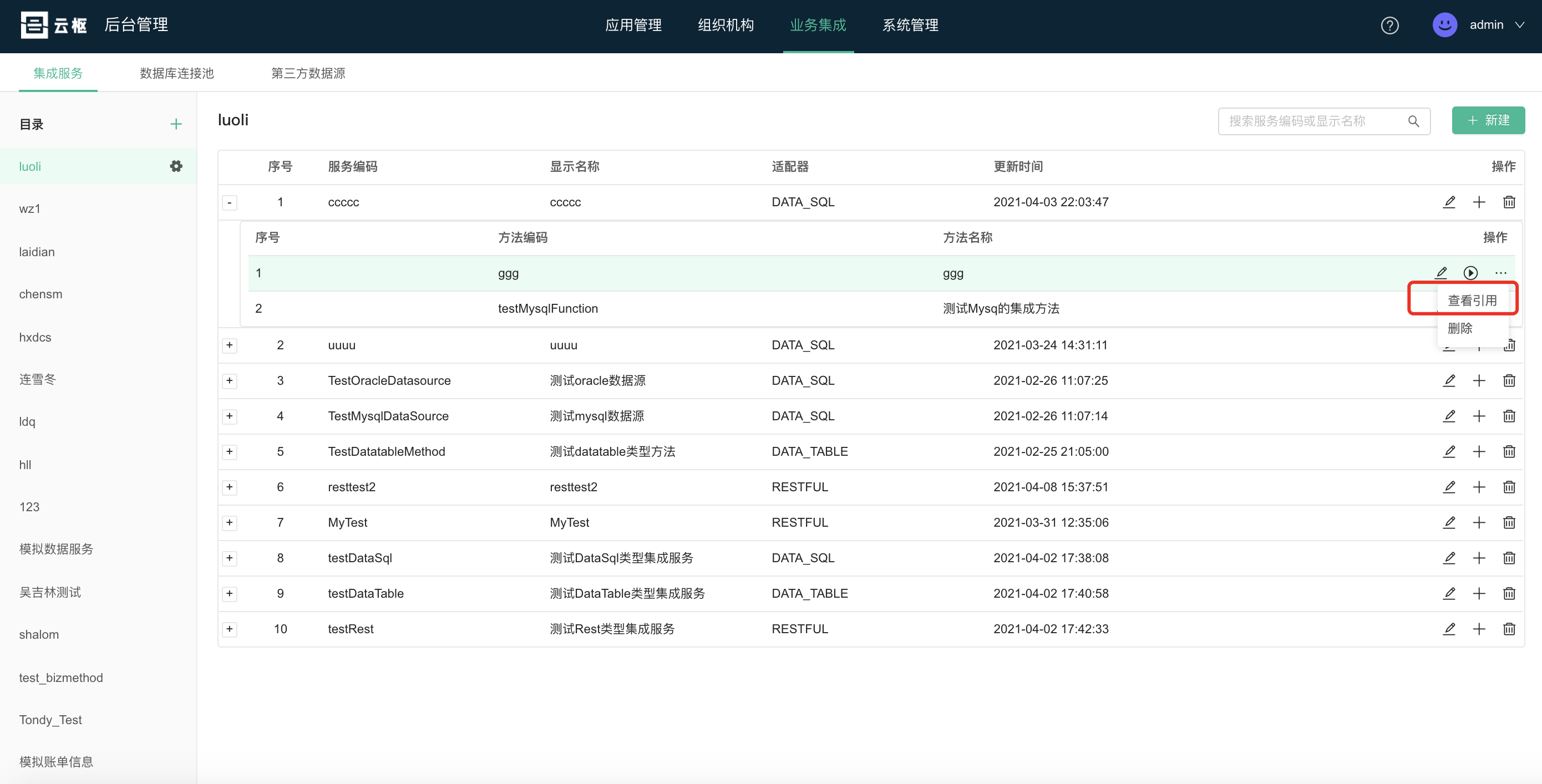Choose 查看引用 from the popup menu
Viewport: 1542px width, 784px height.
coord(1472,301)
